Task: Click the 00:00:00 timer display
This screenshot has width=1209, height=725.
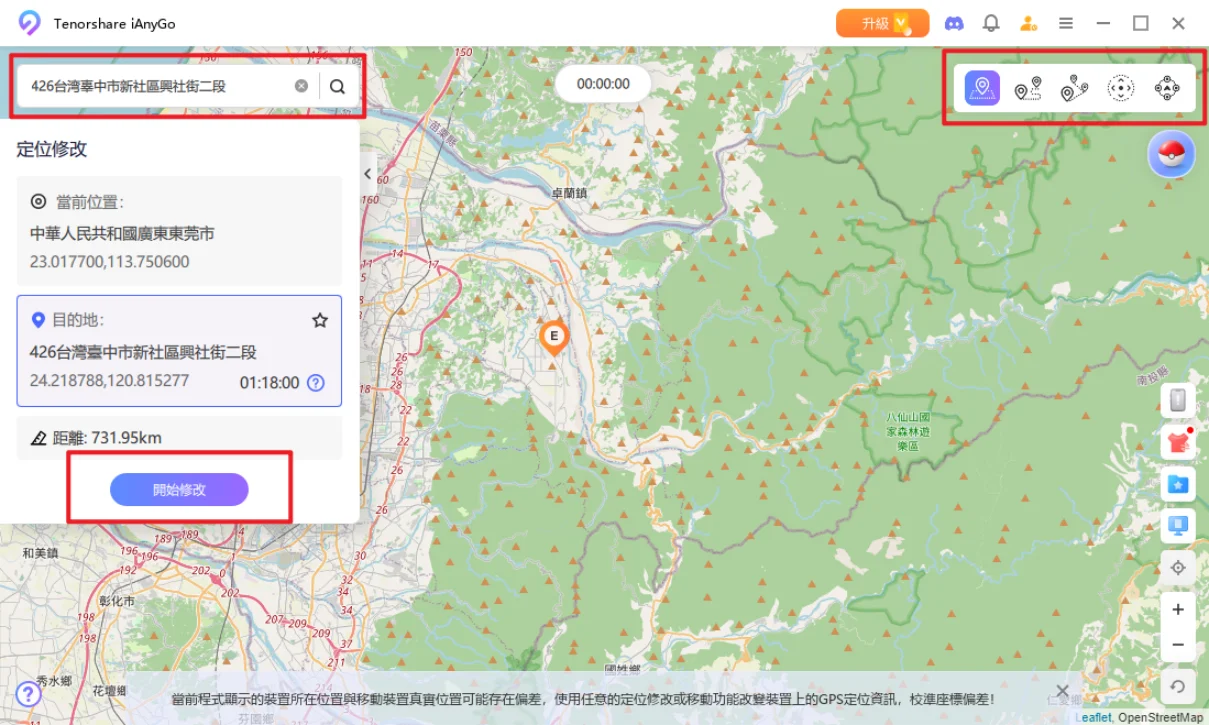Action: click(603, 84)
